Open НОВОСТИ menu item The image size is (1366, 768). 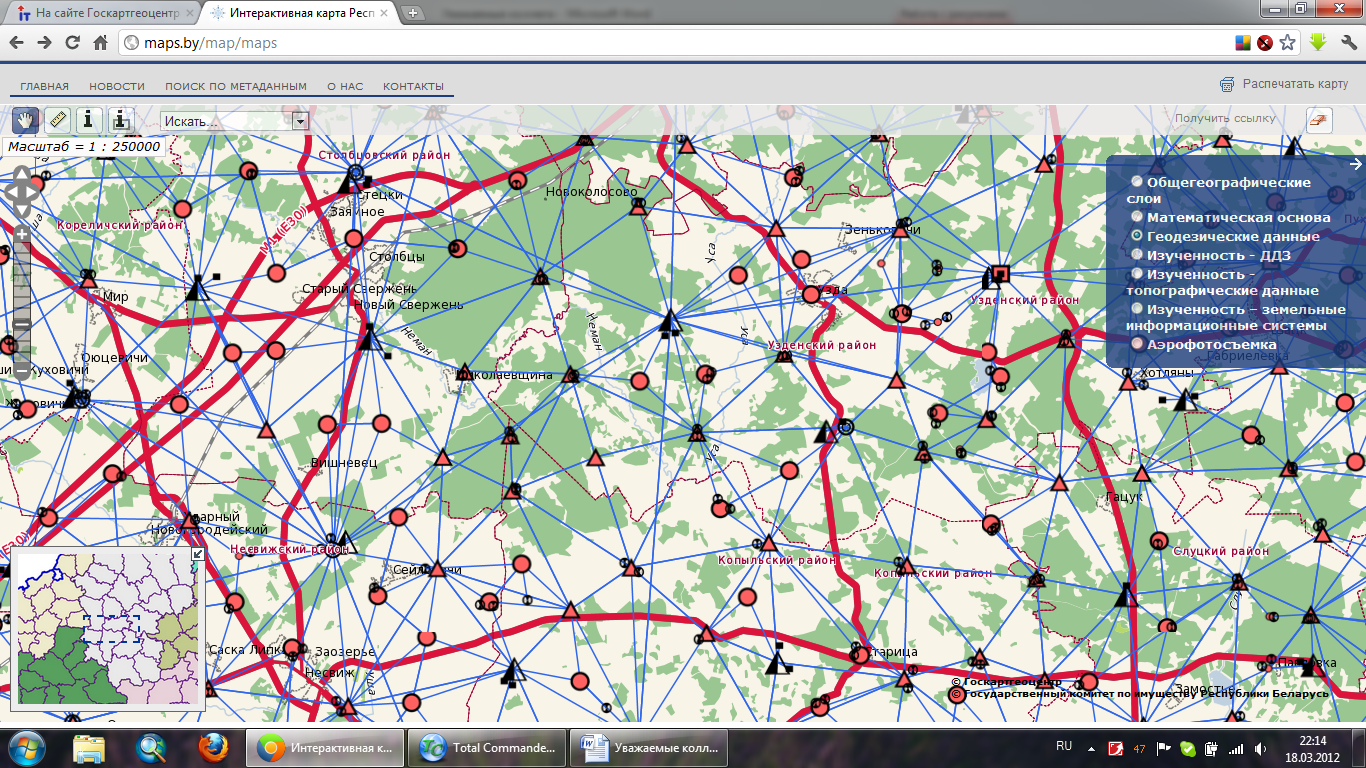[117, 87]
